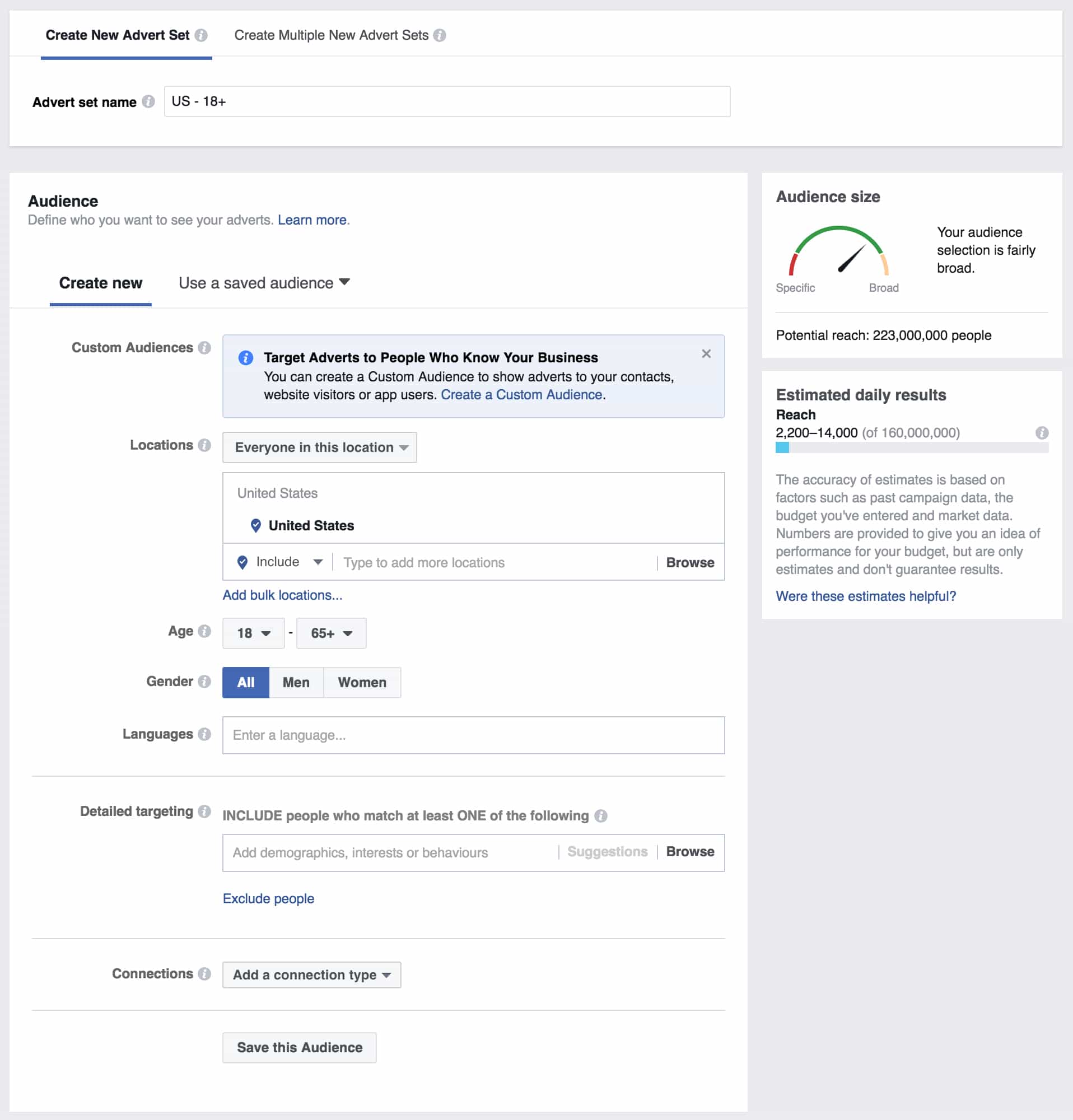Open Include locations dropdown
The width and height of the screenshot is (1073, 1120).
[281, 562]
